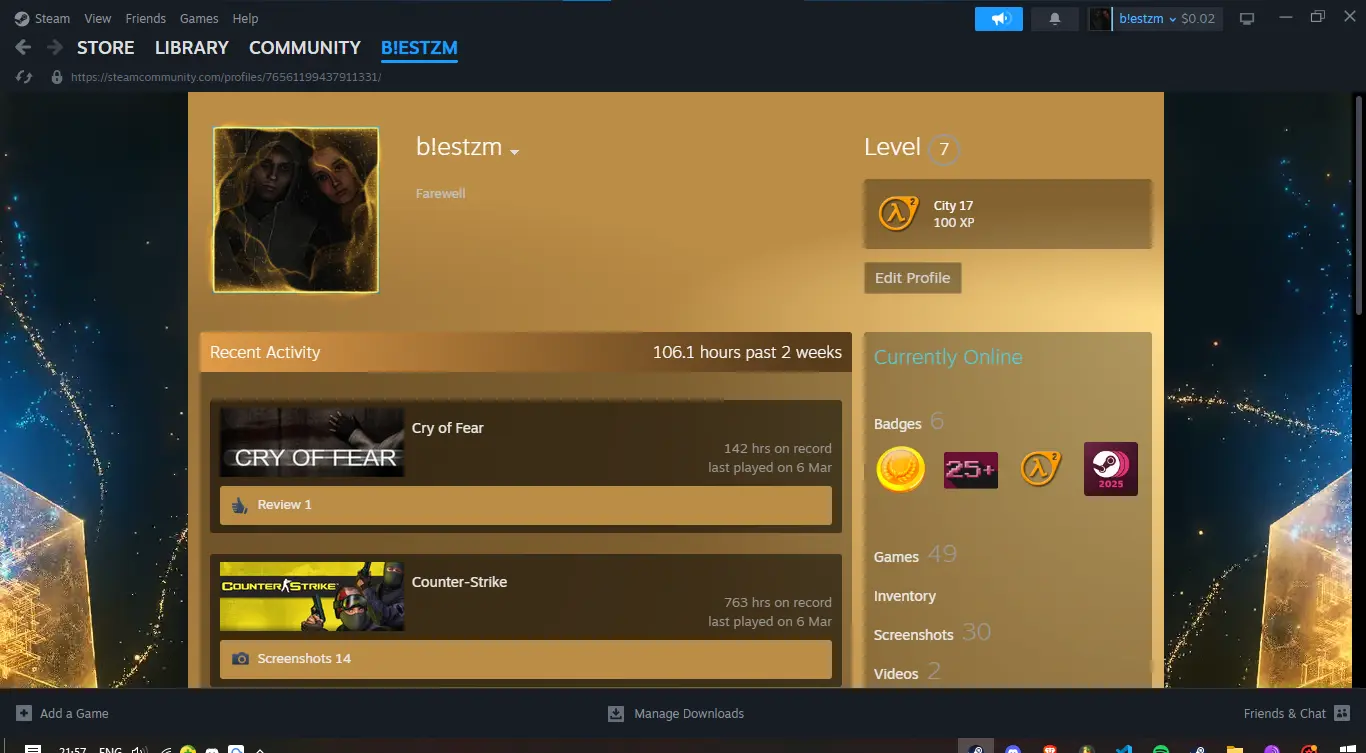Viewport: 1366px width, 753px height.
Task: Open the 25+ games badge
Action: tap(971, 469)
